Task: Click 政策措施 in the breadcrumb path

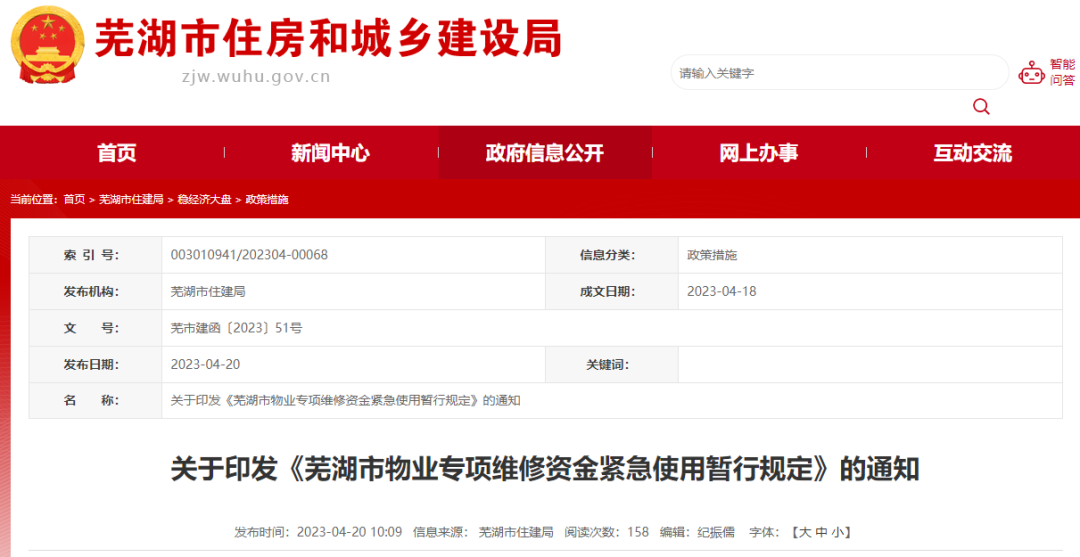Action: click(x=267, y=200)
